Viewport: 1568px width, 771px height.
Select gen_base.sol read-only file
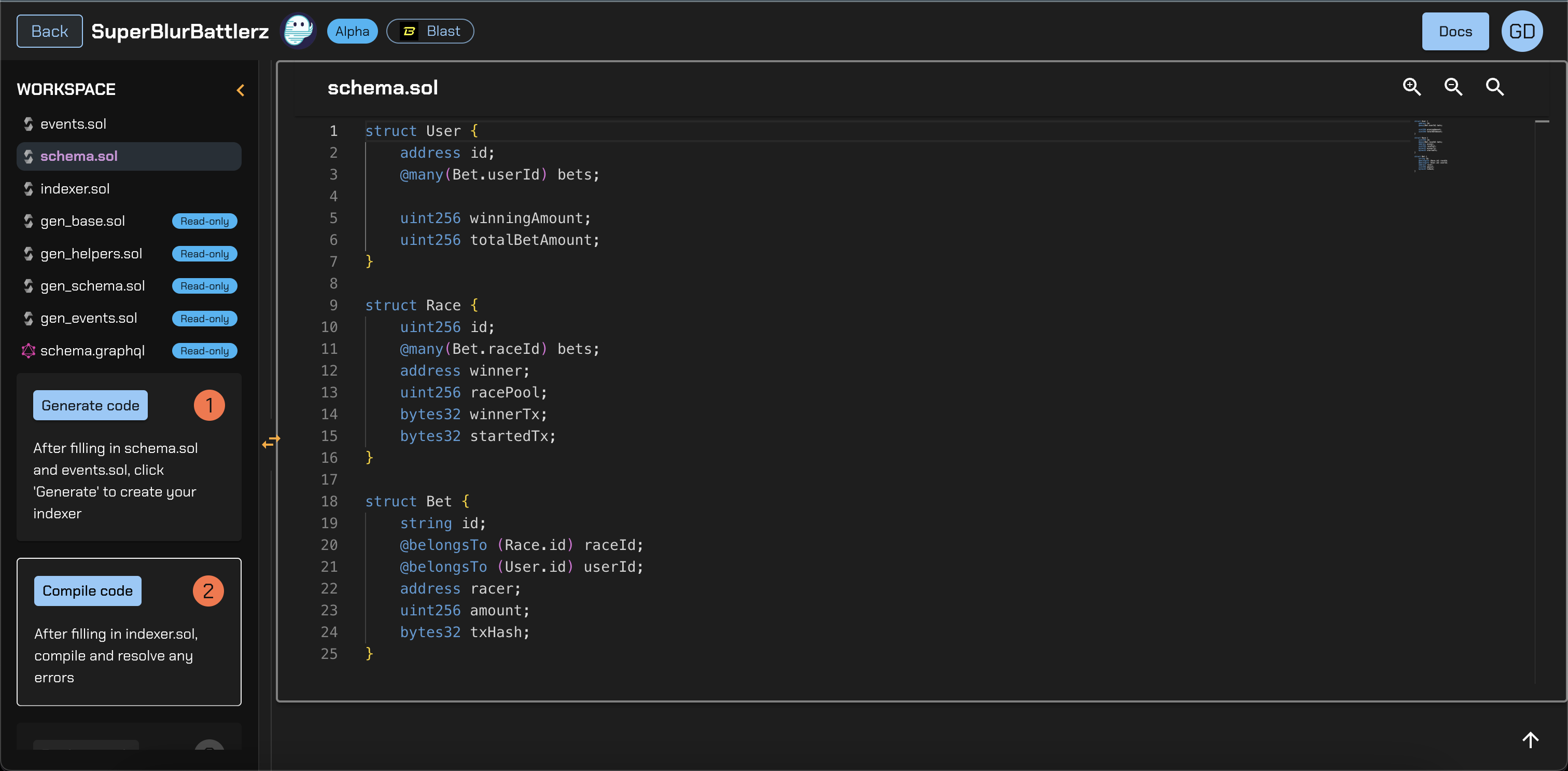pos(83,221)
